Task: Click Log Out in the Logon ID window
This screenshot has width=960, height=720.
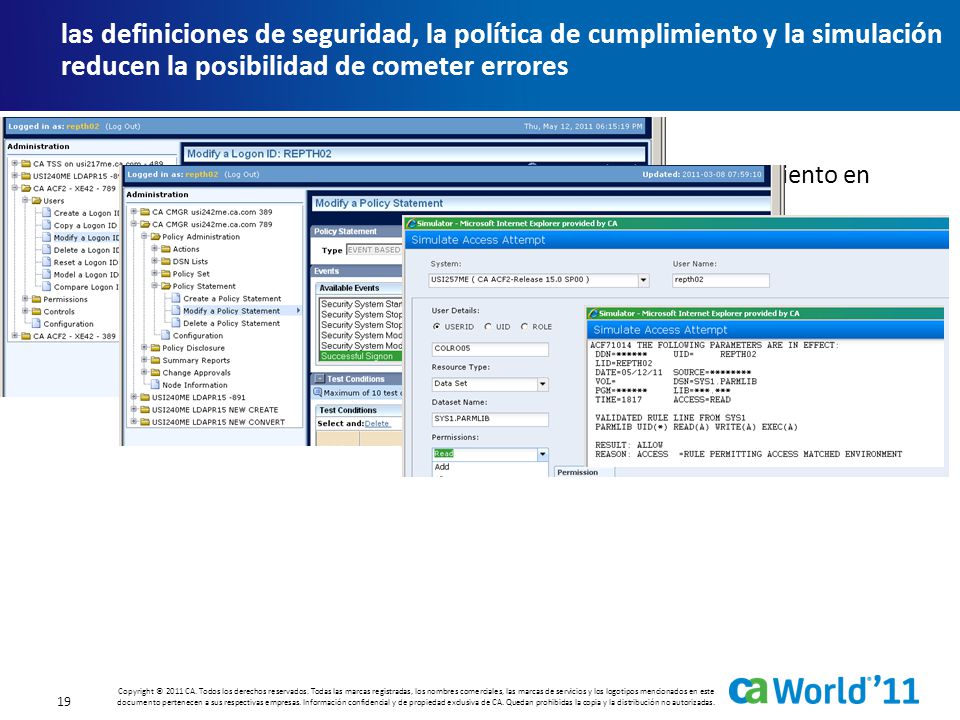Action: pos(122,126)
